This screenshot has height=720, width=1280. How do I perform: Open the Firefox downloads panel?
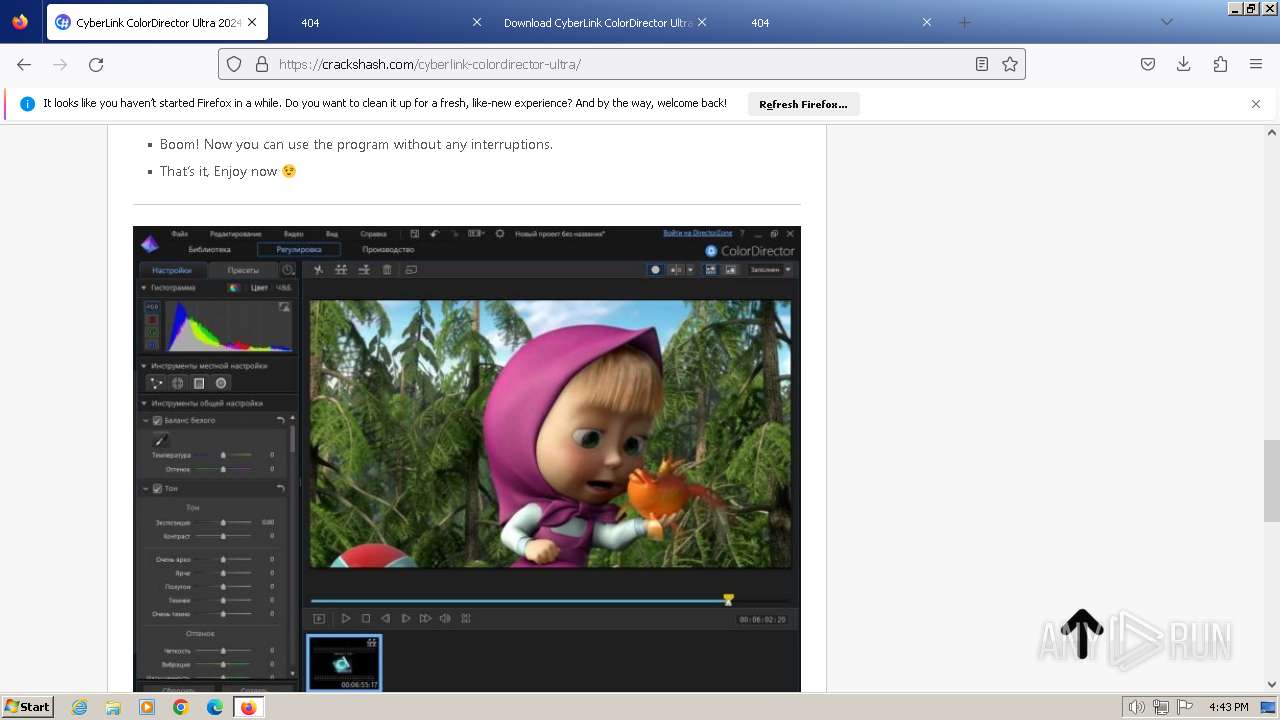click(x=1184, y=64)
